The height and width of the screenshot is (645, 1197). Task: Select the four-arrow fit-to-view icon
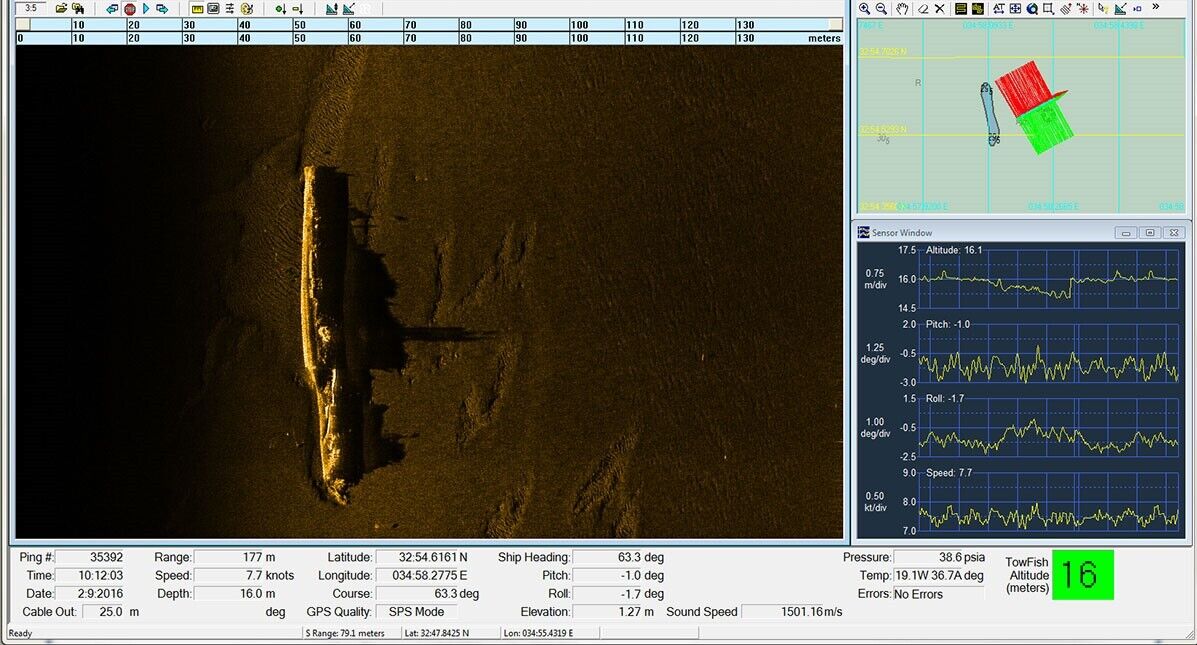tap(1014, 9)
